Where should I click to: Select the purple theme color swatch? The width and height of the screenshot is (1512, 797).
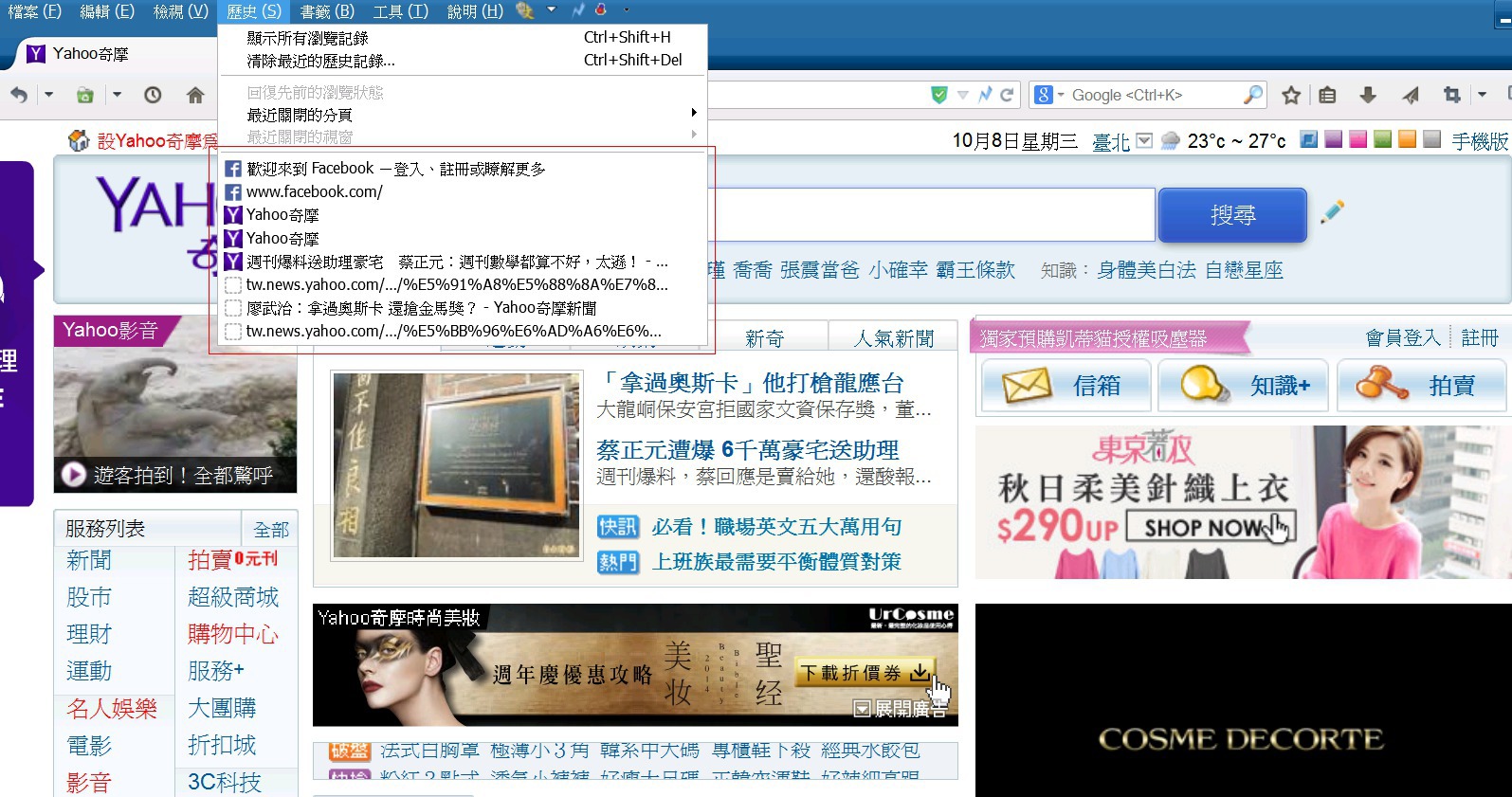tap(1334, 139)
